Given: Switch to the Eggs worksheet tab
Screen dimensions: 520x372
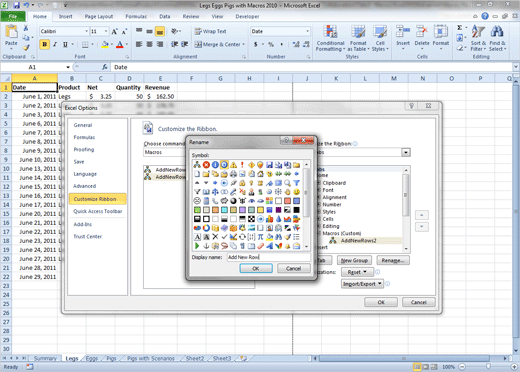Looking at the screenshot, I should [x=92, y=359].
